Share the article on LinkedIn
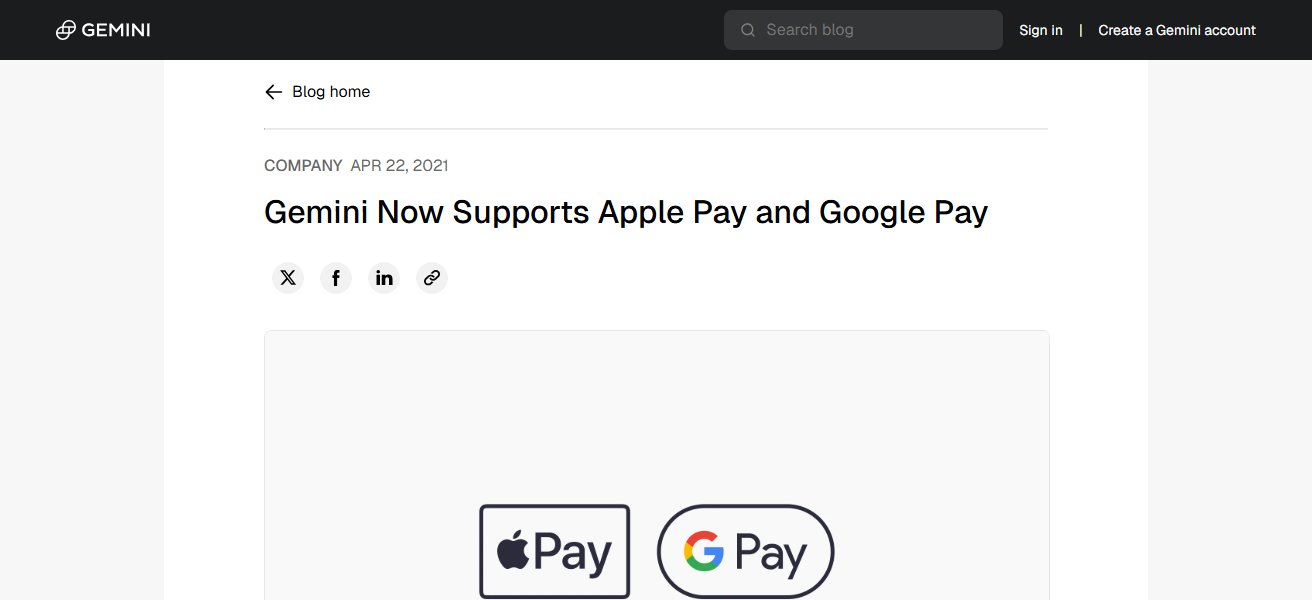Viewport: 1312px width, 600px height. (383, 277)
